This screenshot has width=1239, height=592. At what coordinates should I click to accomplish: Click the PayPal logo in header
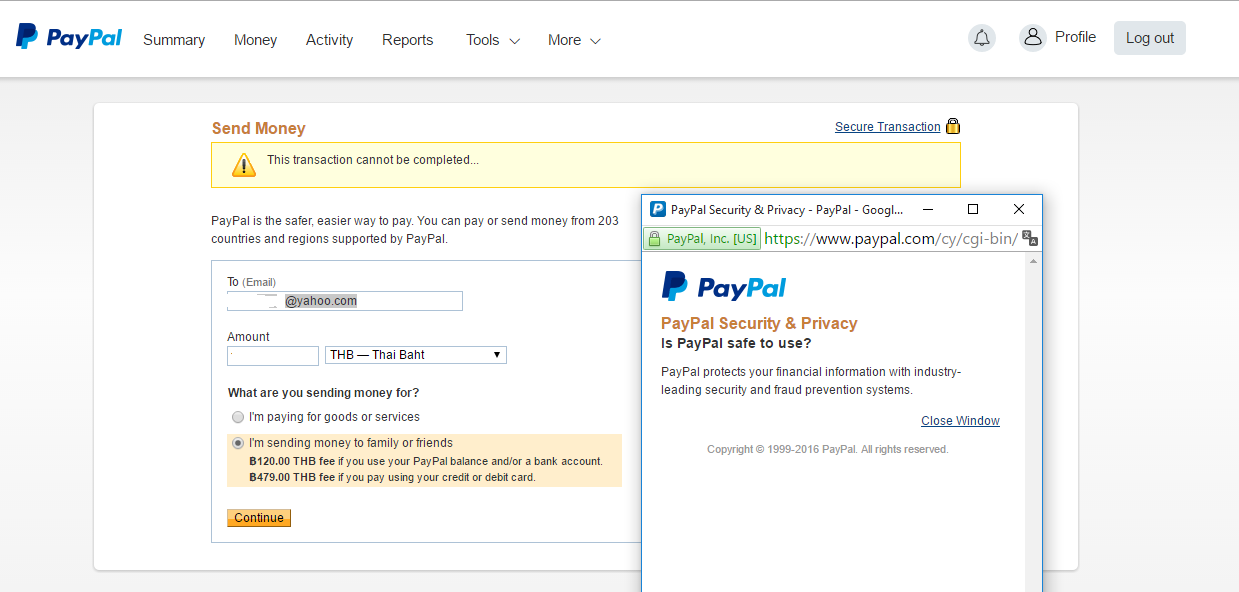point(69,38)
